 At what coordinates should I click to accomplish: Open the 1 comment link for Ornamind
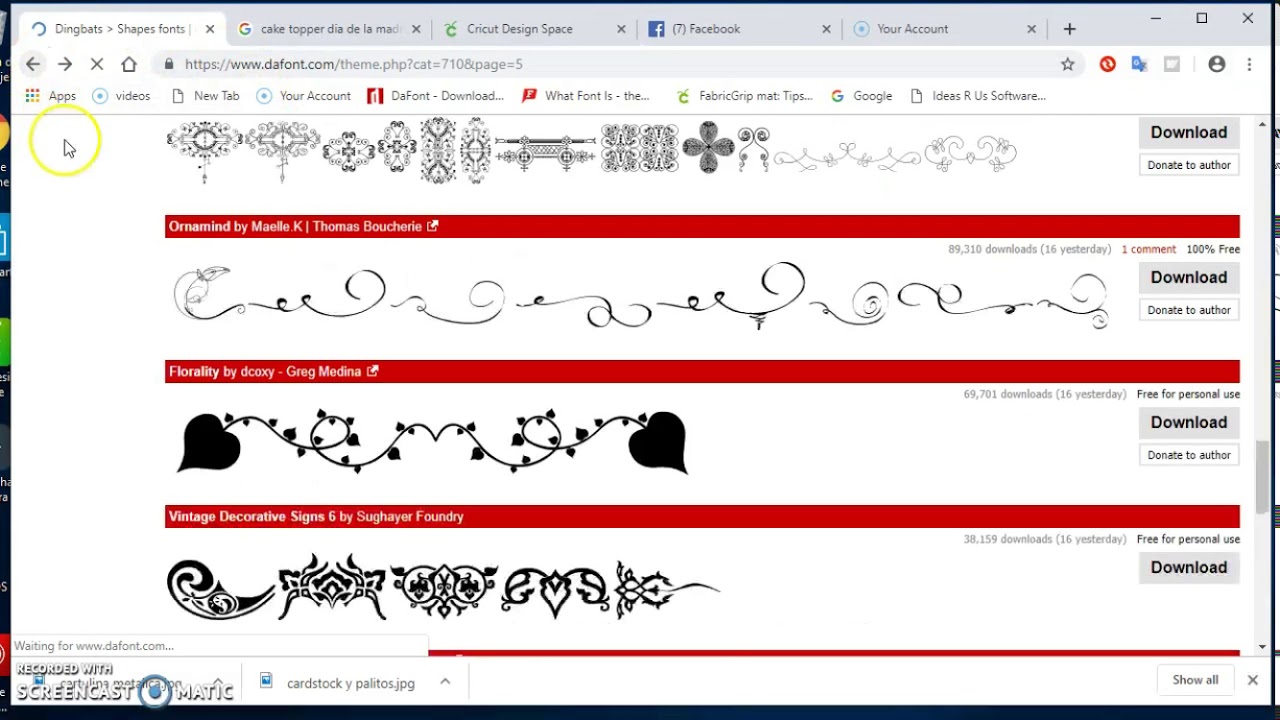point(1148,249)
